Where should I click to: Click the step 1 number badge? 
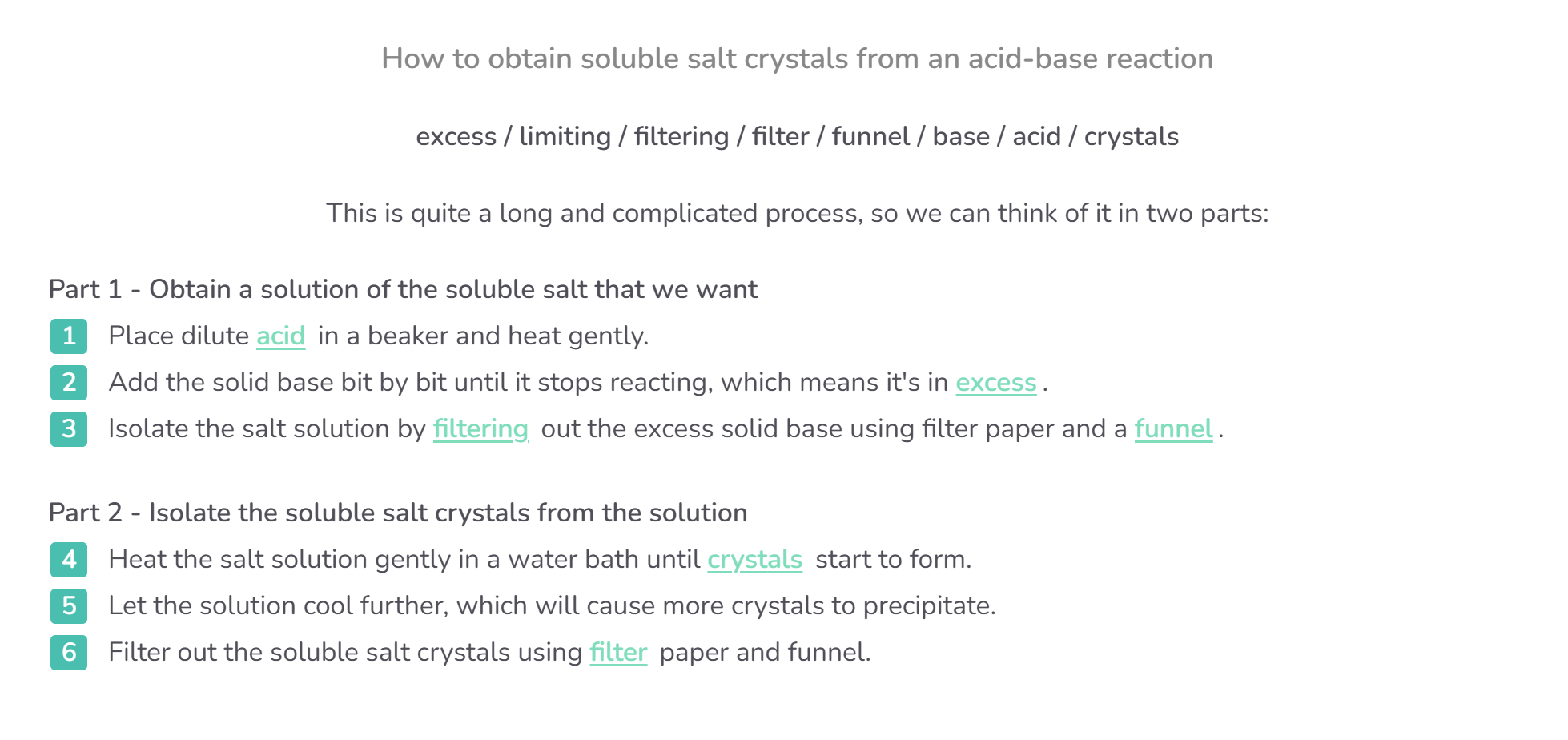click(69, 336)
